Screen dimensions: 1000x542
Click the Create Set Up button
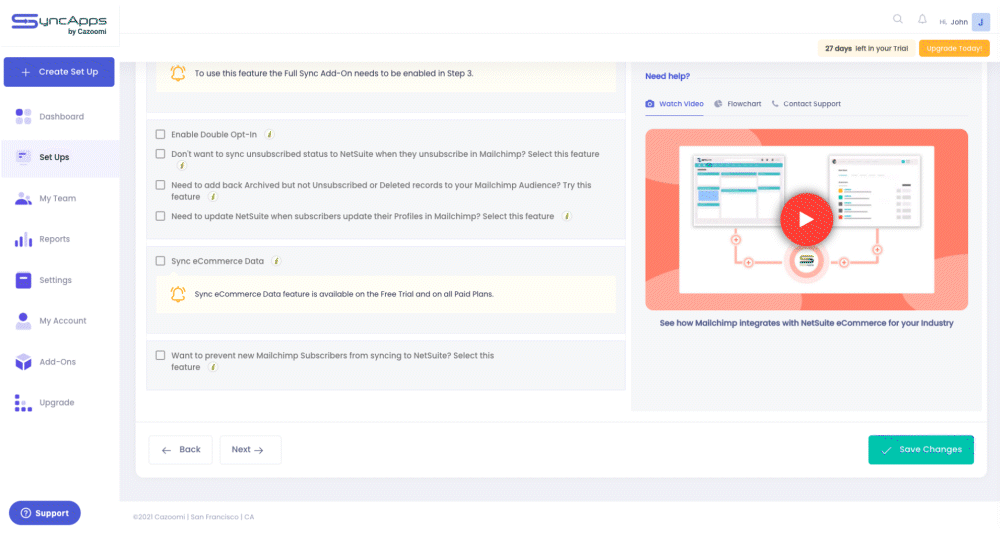click(59, 72)
